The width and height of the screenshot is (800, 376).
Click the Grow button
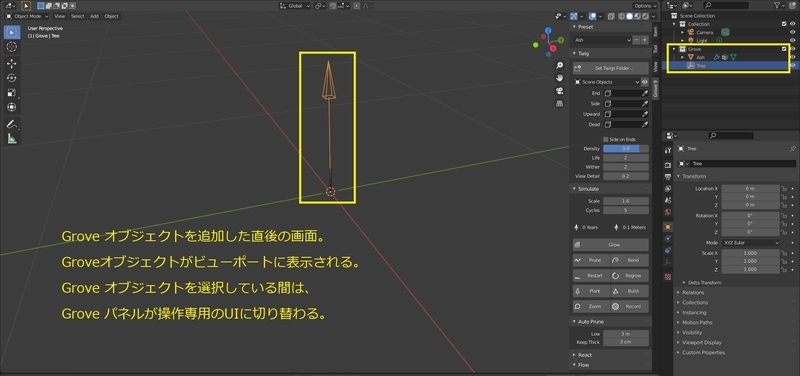[611, 245]
